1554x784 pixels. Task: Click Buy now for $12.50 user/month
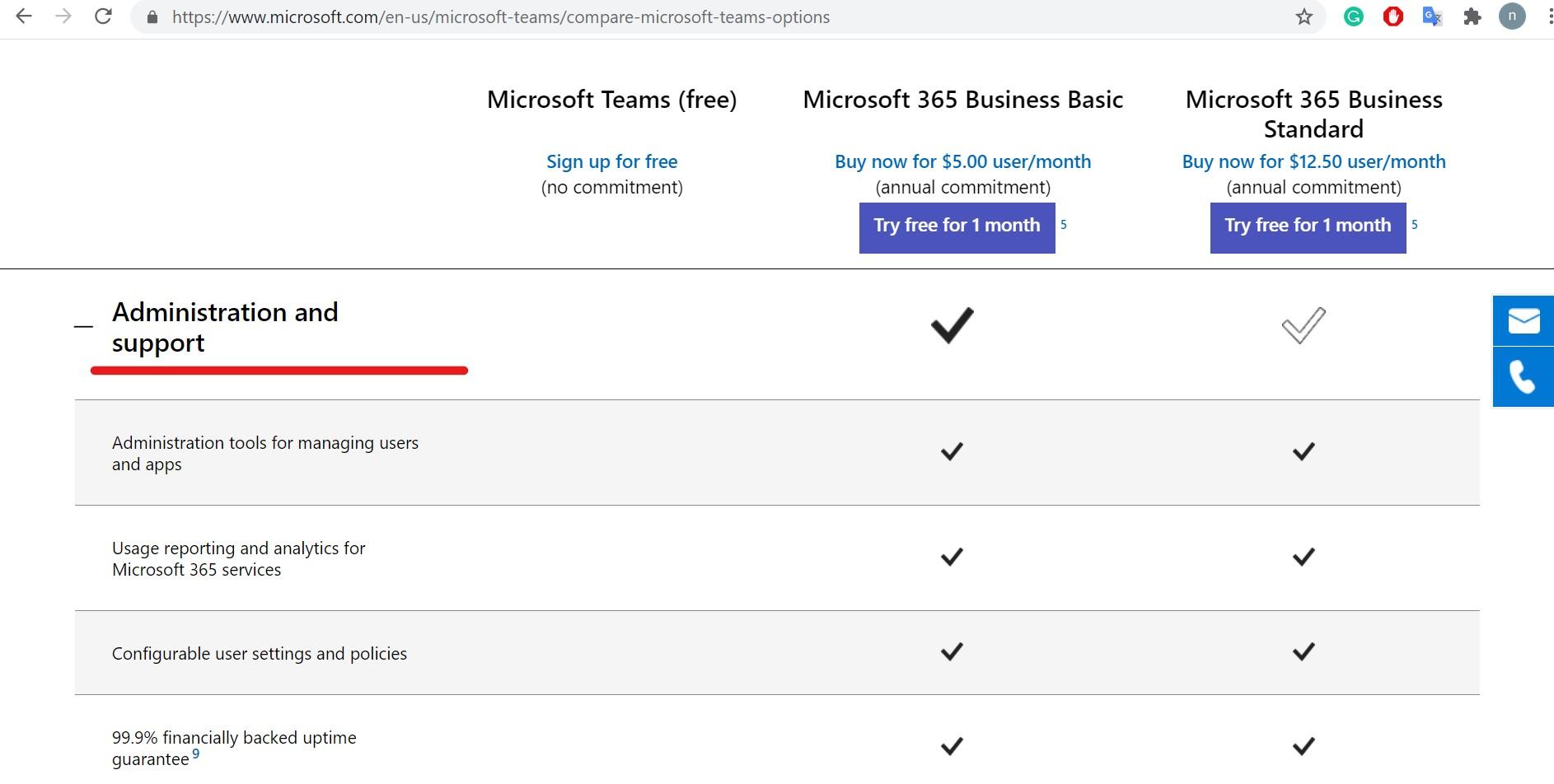click(1313, 161)
